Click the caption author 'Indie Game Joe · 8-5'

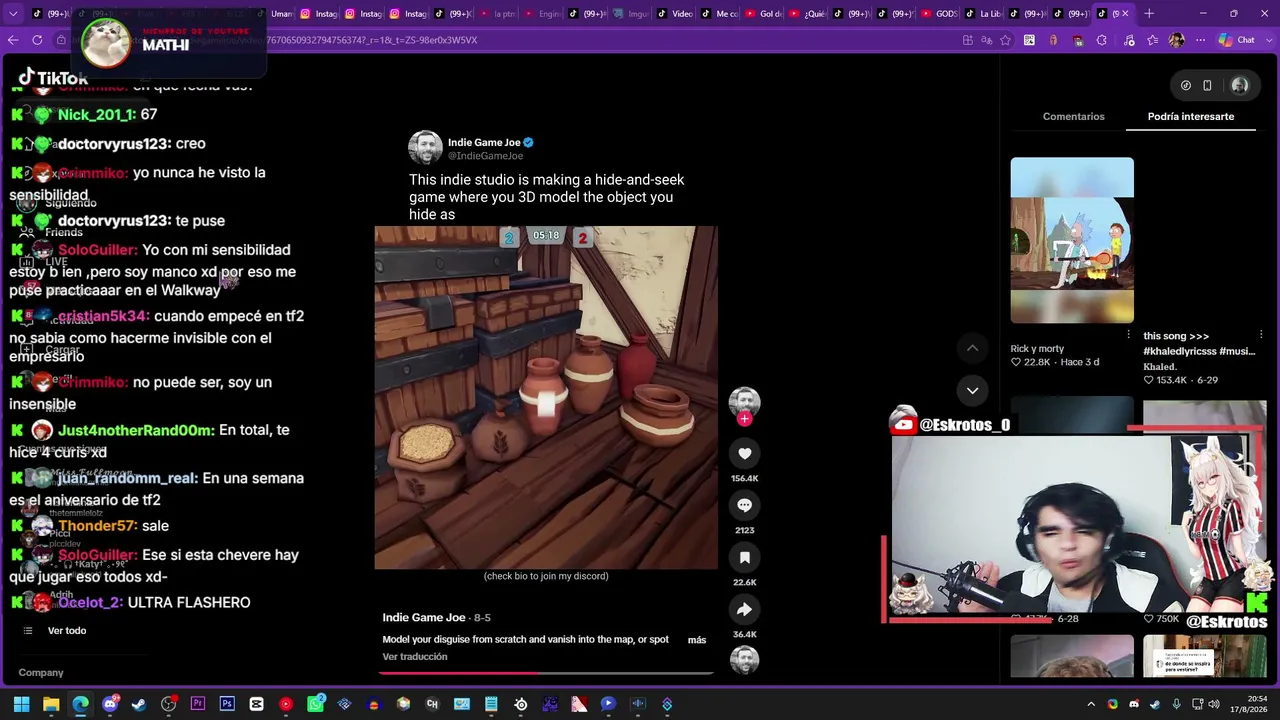pos(436,618)
